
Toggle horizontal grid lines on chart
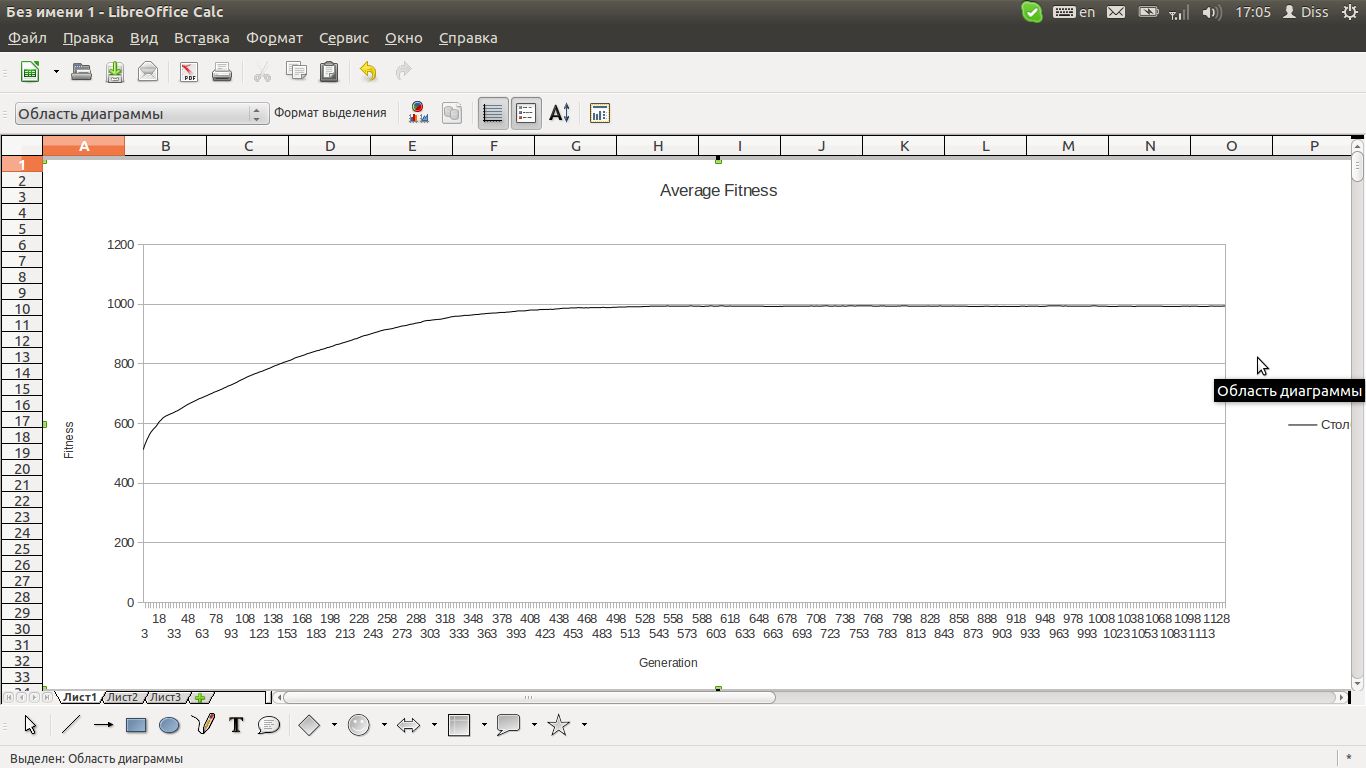(x=492, y=113)
